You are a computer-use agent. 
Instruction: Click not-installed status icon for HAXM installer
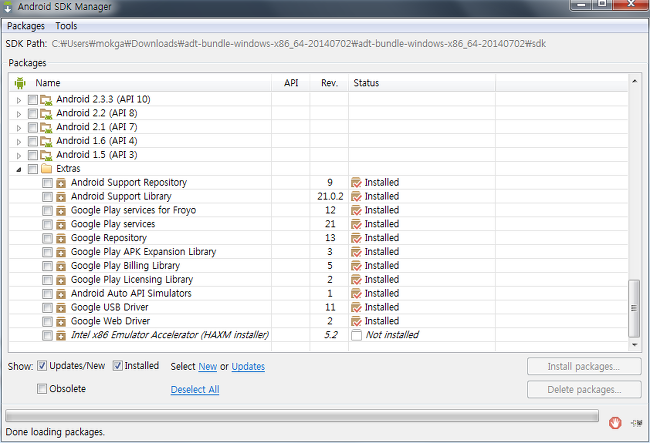356,335
